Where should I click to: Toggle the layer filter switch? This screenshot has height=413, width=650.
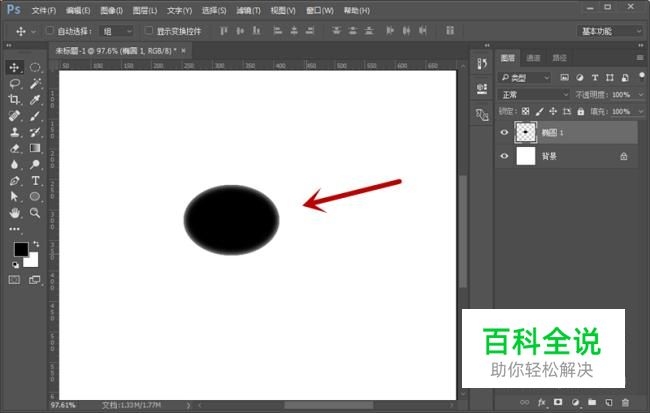642,76
